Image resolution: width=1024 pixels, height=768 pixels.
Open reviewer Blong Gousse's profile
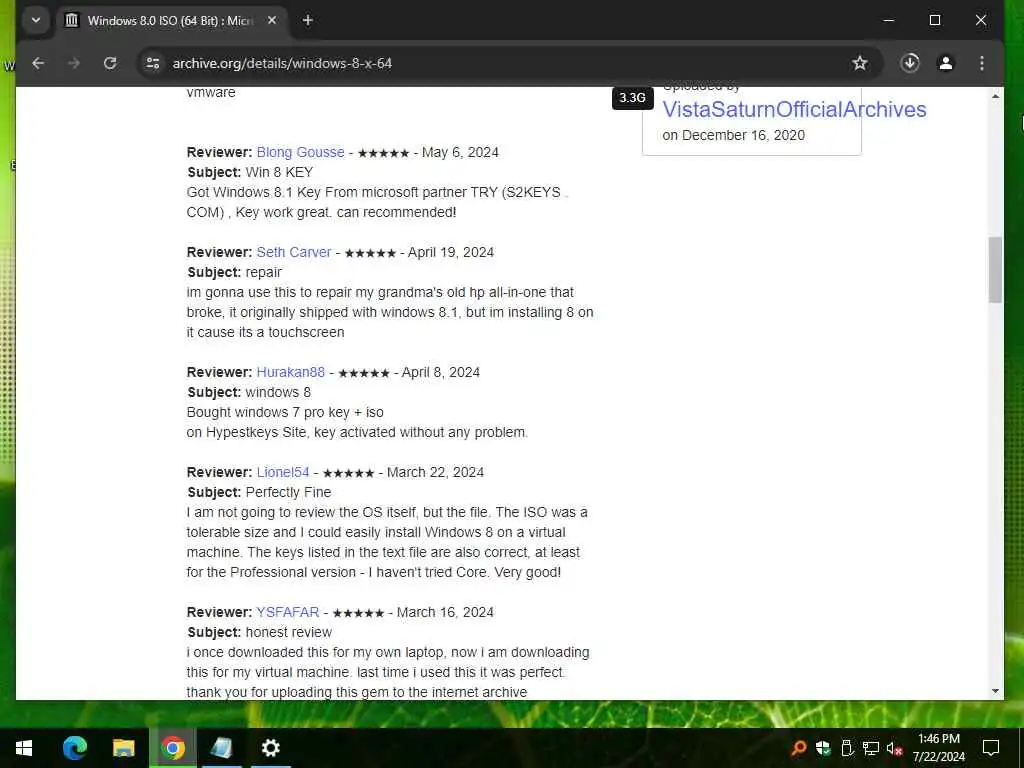(x=300, y=152)
